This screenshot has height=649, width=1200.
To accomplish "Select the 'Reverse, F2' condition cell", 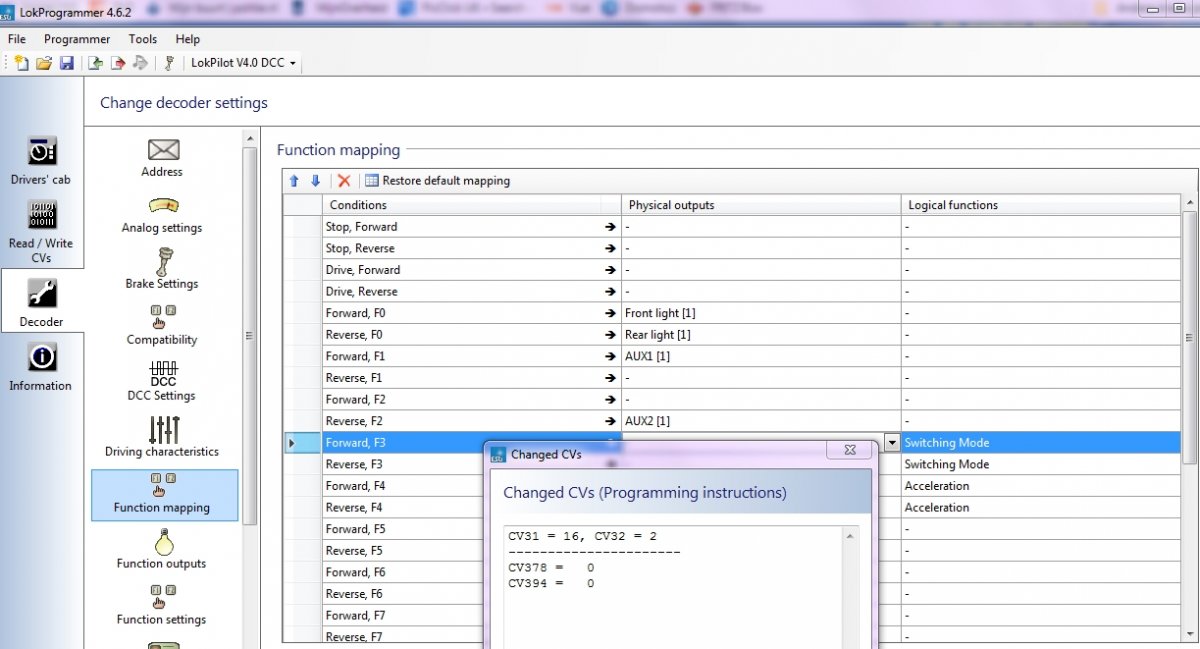I will 472,421.
